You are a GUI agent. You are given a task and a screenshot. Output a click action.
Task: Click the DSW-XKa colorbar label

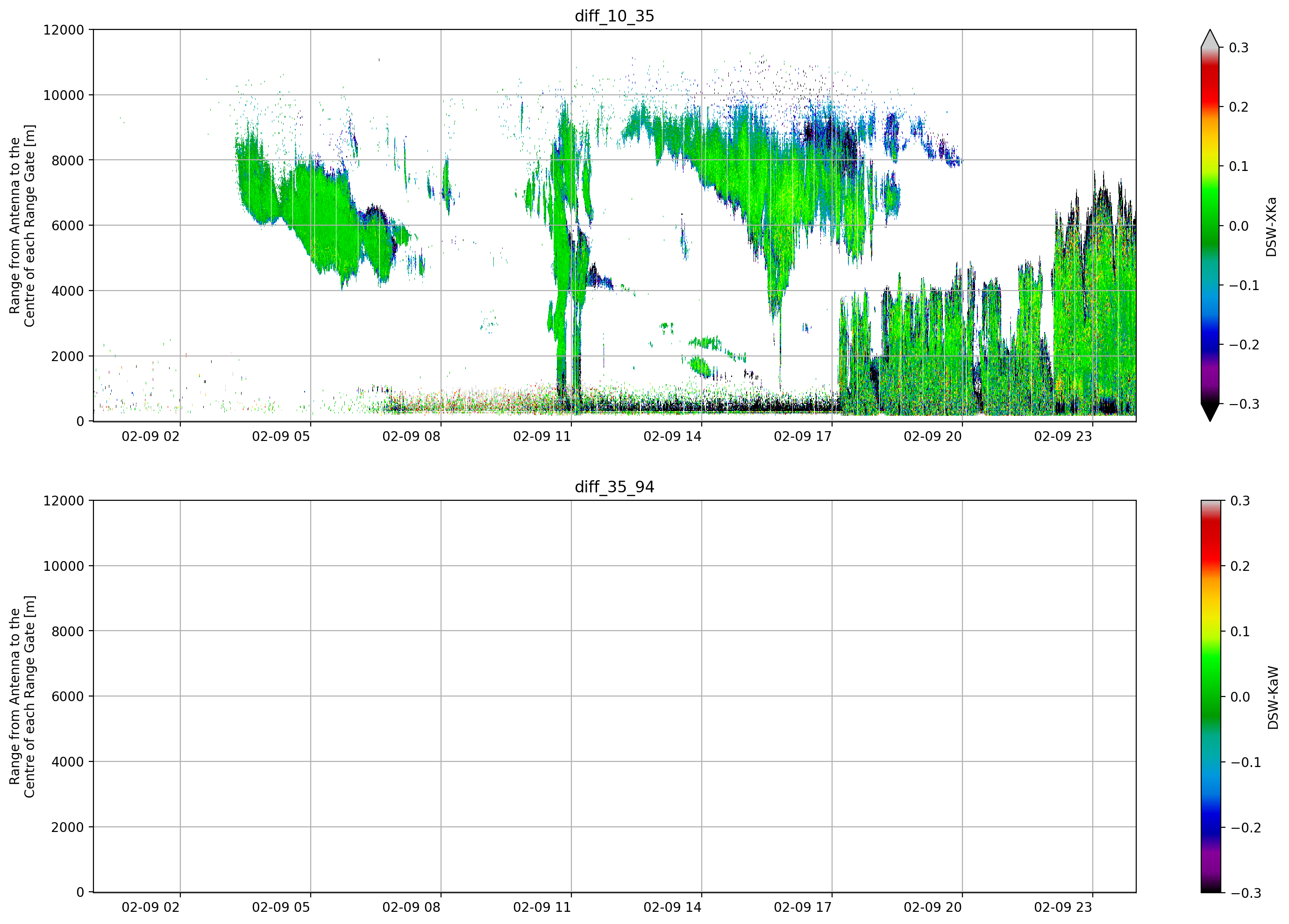[x=1271, y=227]
